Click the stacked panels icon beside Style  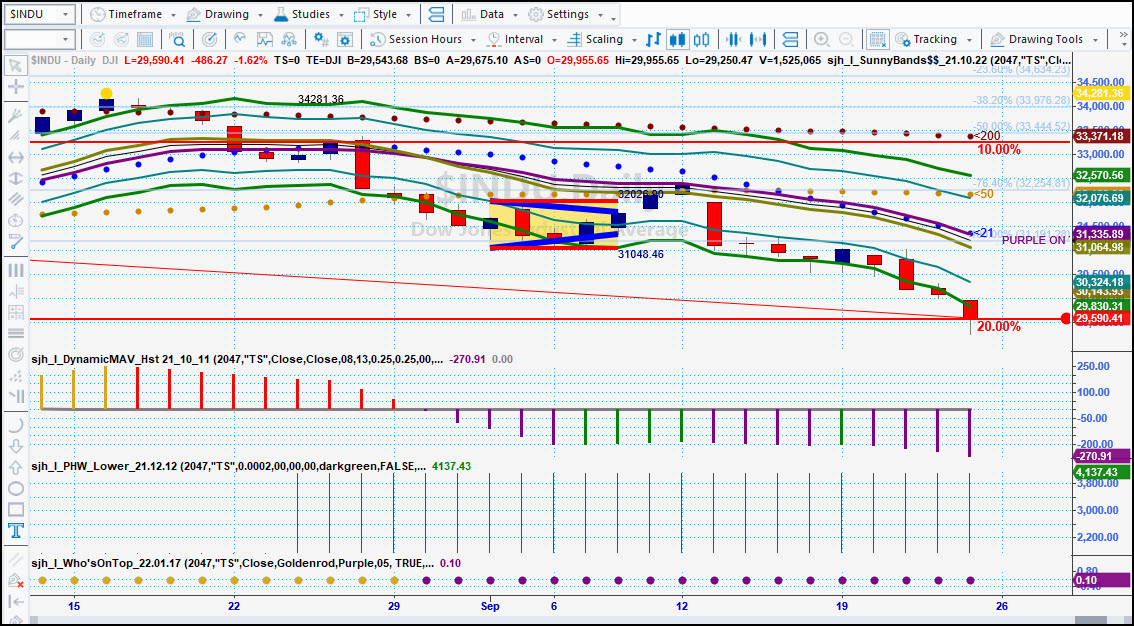pyautogui.click(x=436, y=14)
